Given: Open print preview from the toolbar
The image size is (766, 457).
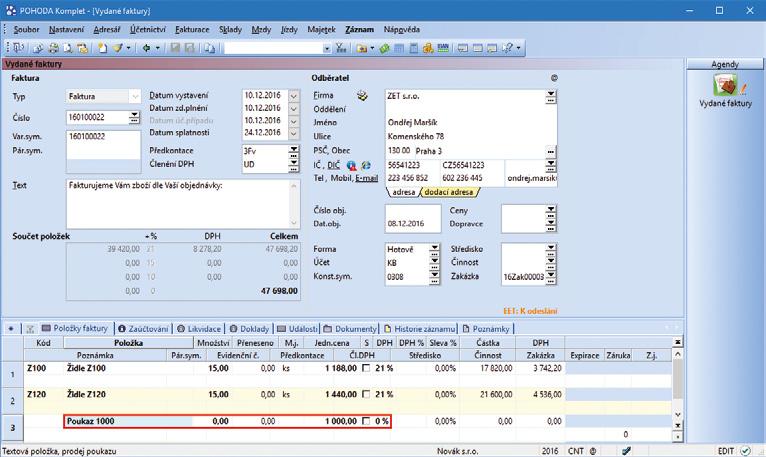Looking at the screenshot, I should (68, 48).
